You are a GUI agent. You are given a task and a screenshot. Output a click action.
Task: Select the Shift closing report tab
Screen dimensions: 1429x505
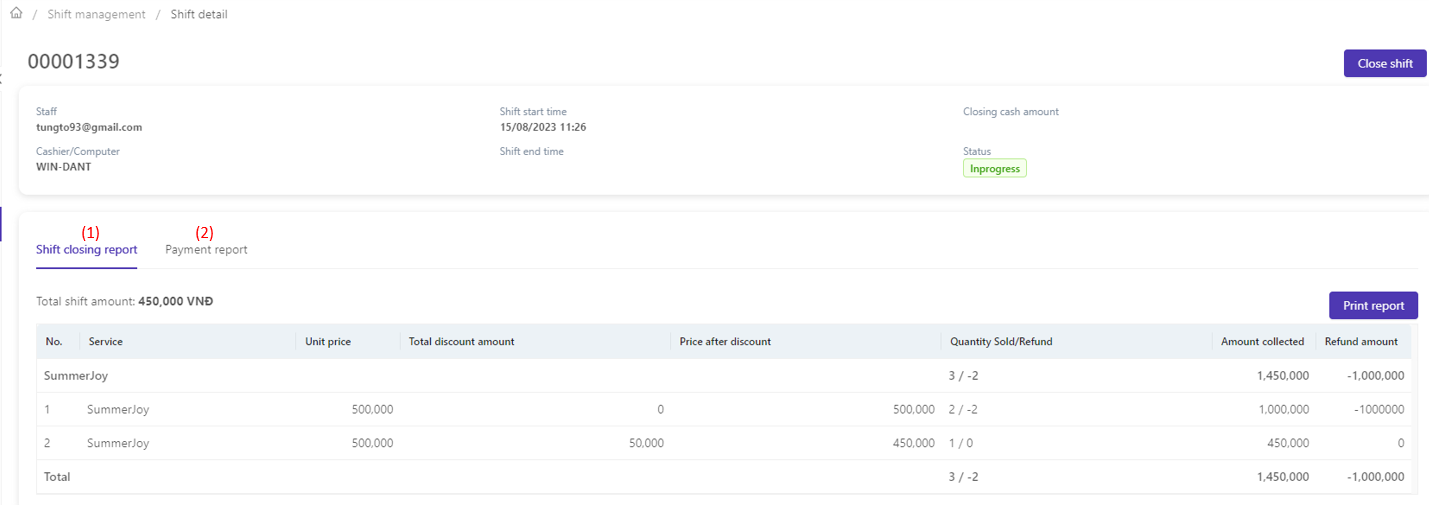(87, 250)
